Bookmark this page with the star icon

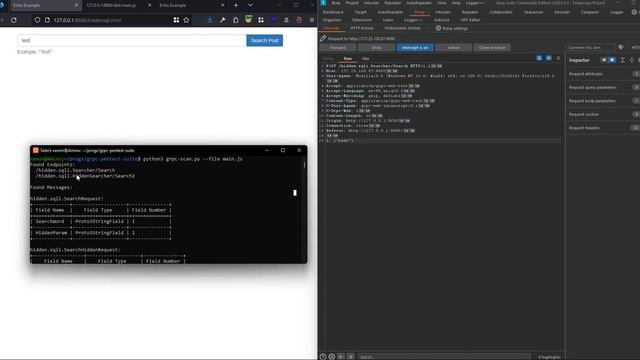187,20
